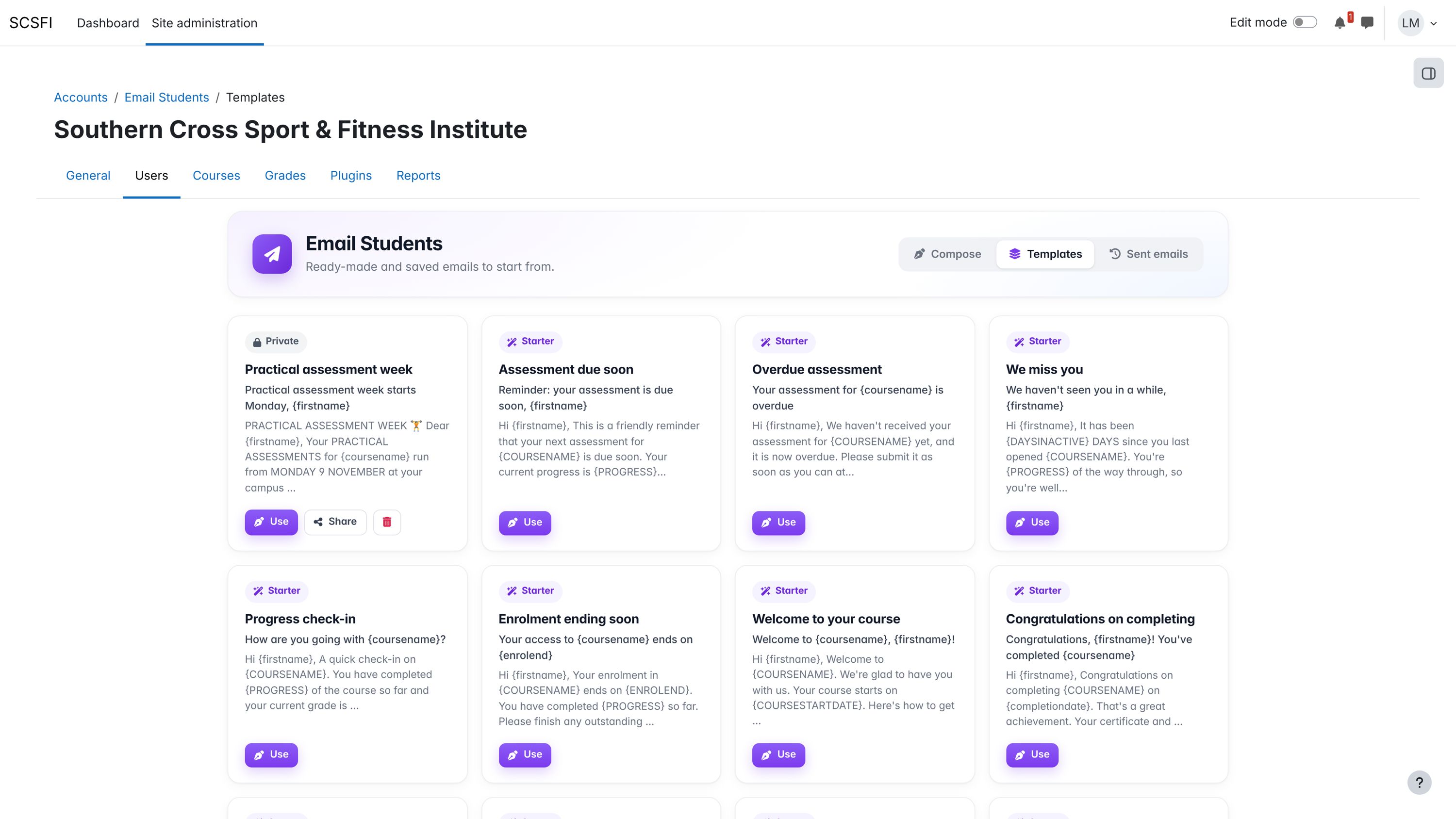The image size is (1456, 819).
Task: Click the Starter badge on Assessment due soon
Action: tap(530, 342)
